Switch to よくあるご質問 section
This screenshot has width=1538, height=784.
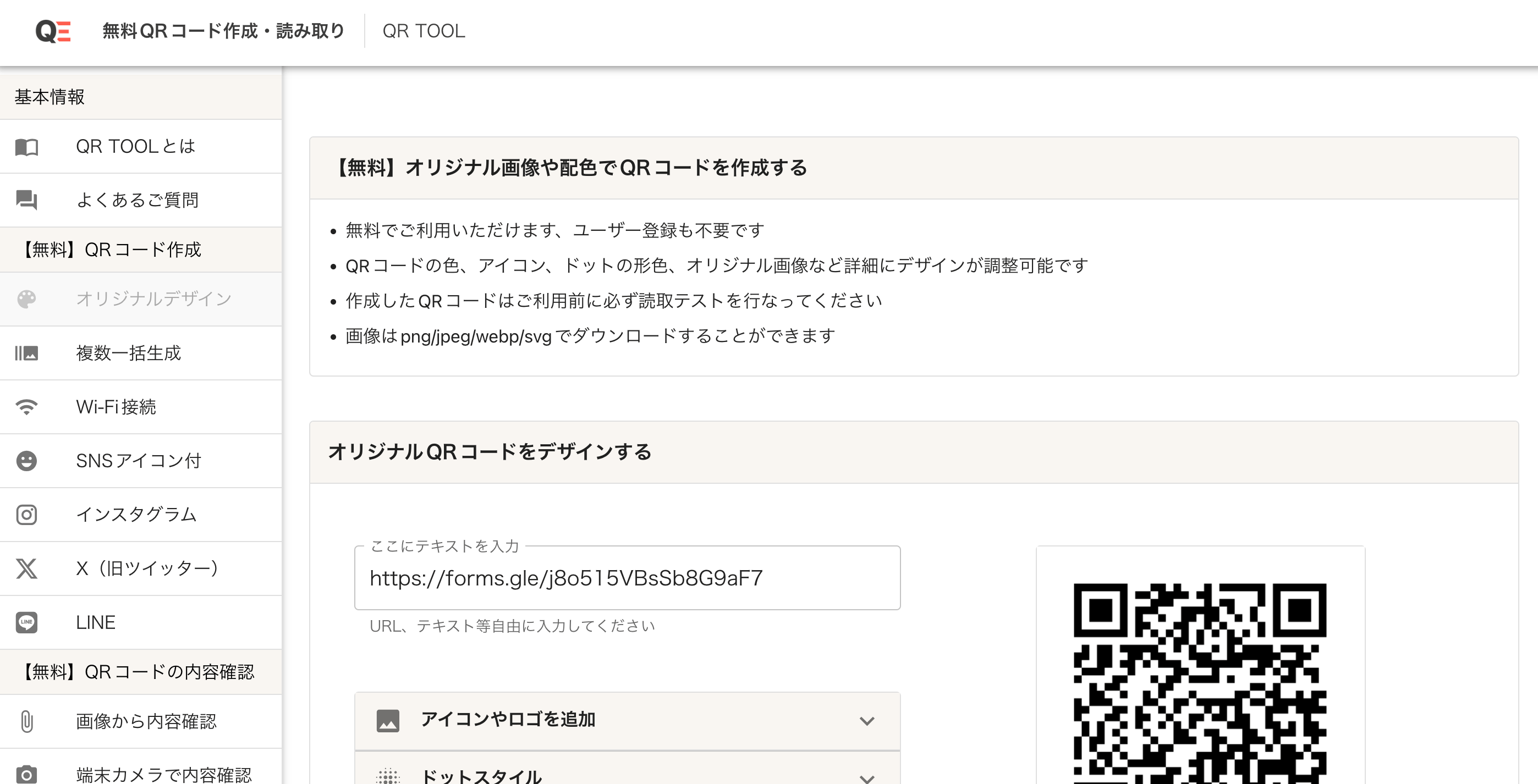(139, 200)
